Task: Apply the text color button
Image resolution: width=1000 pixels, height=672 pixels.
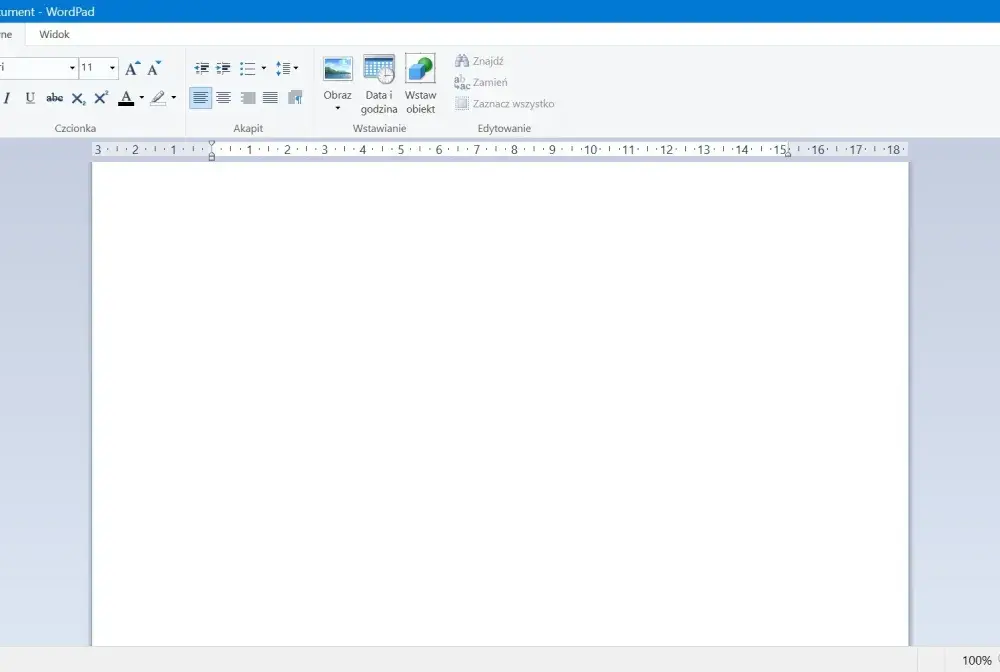Action: [126, 98]
